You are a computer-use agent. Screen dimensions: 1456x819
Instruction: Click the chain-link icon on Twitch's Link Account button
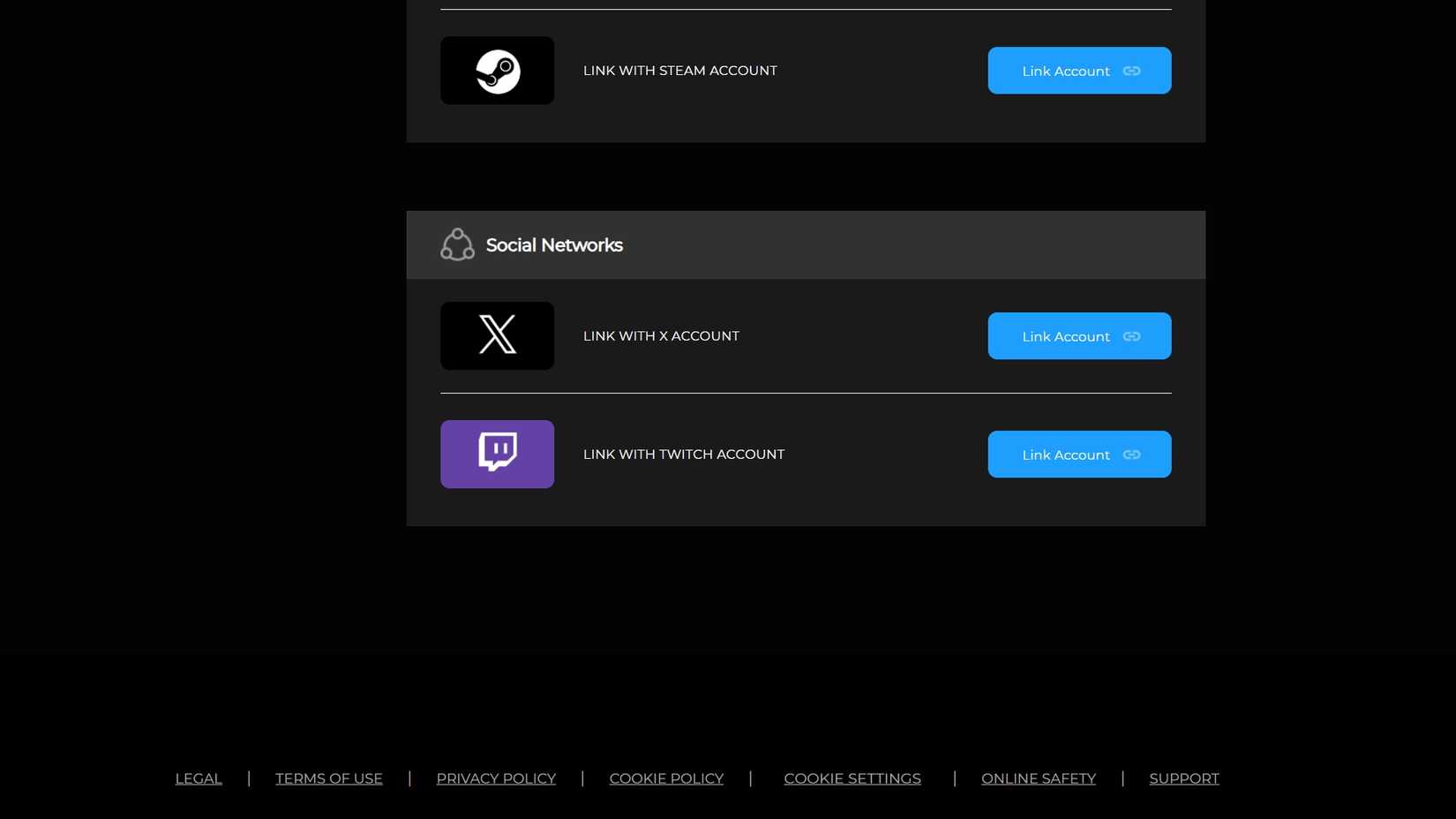[x=1130, y=455]
